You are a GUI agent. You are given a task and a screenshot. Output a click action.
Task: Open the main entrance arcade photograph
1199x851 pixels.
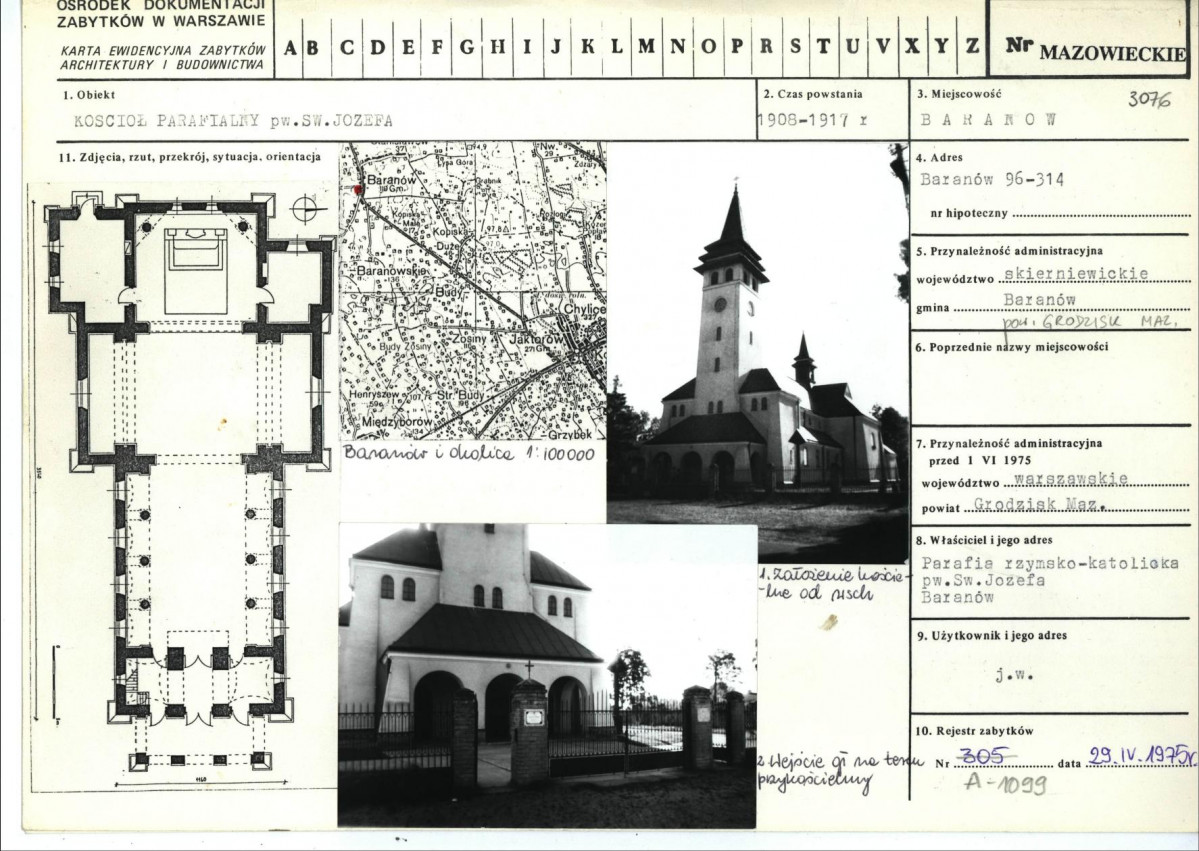coord(547,675)
